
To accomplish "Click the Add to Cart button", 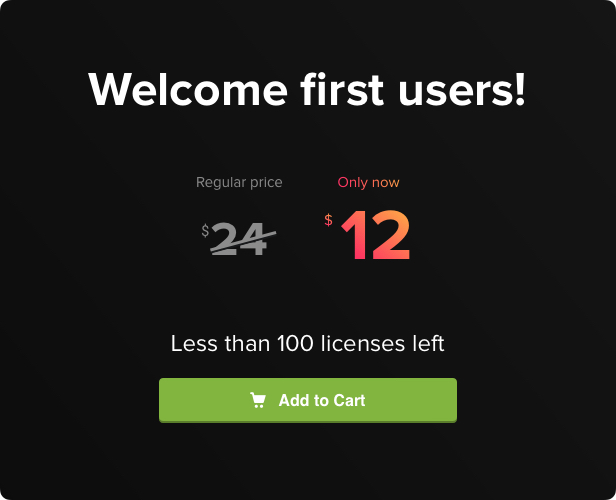I will (x=308, y=400).
